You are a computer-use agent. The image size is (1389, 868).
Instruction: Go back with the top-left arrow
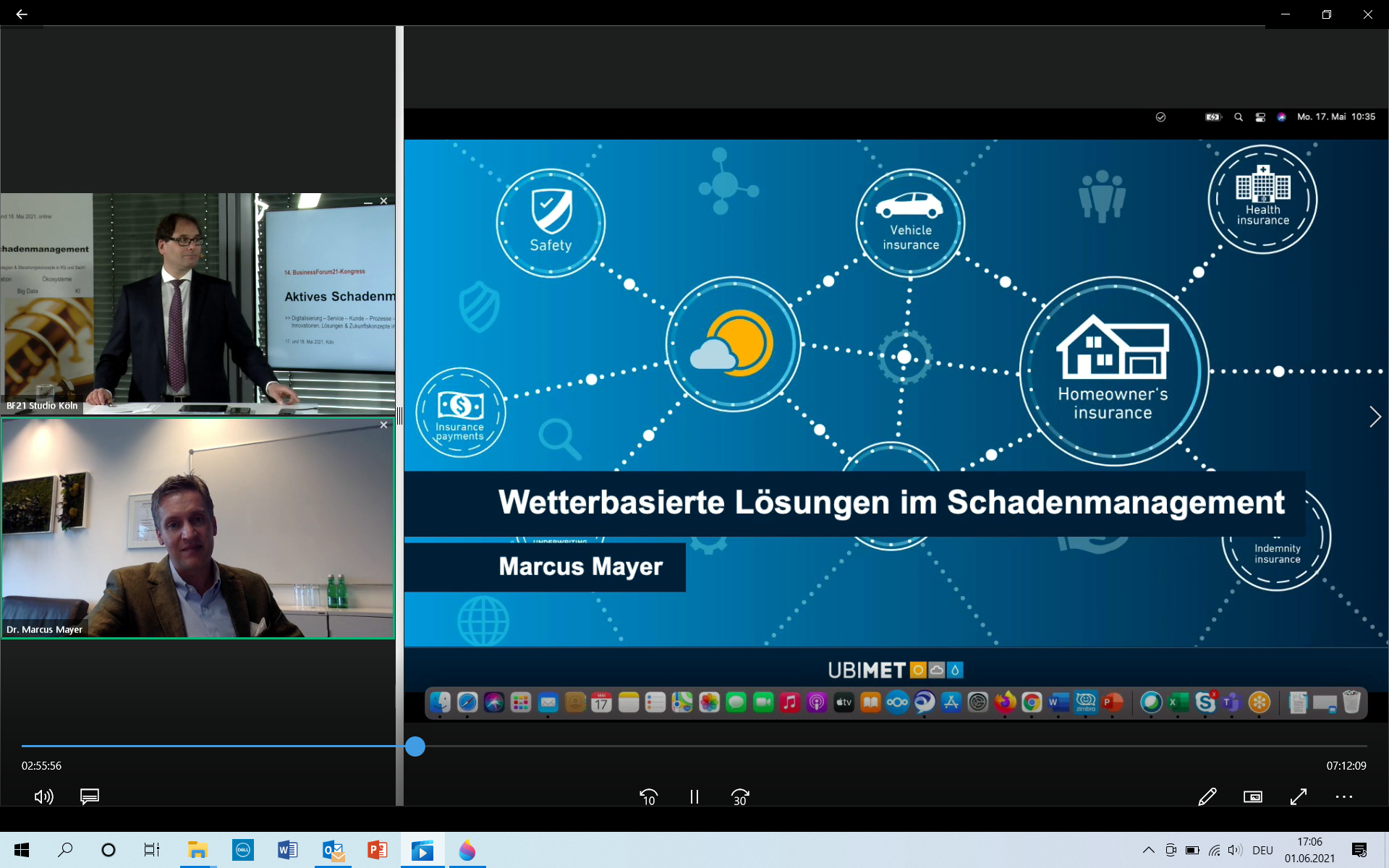(21, 14)
